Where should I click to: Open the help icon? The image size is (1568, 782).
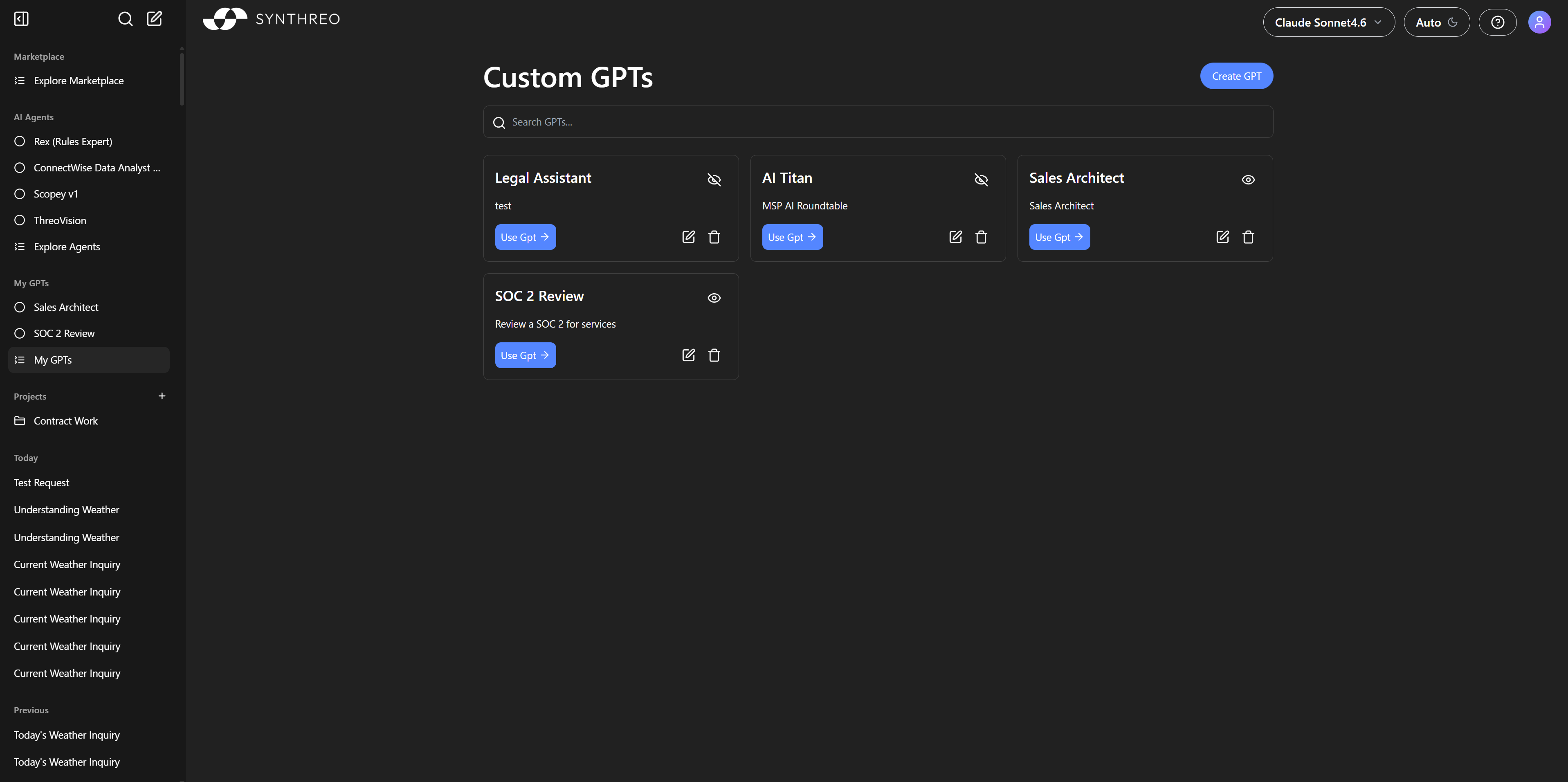coord(1498,22)
